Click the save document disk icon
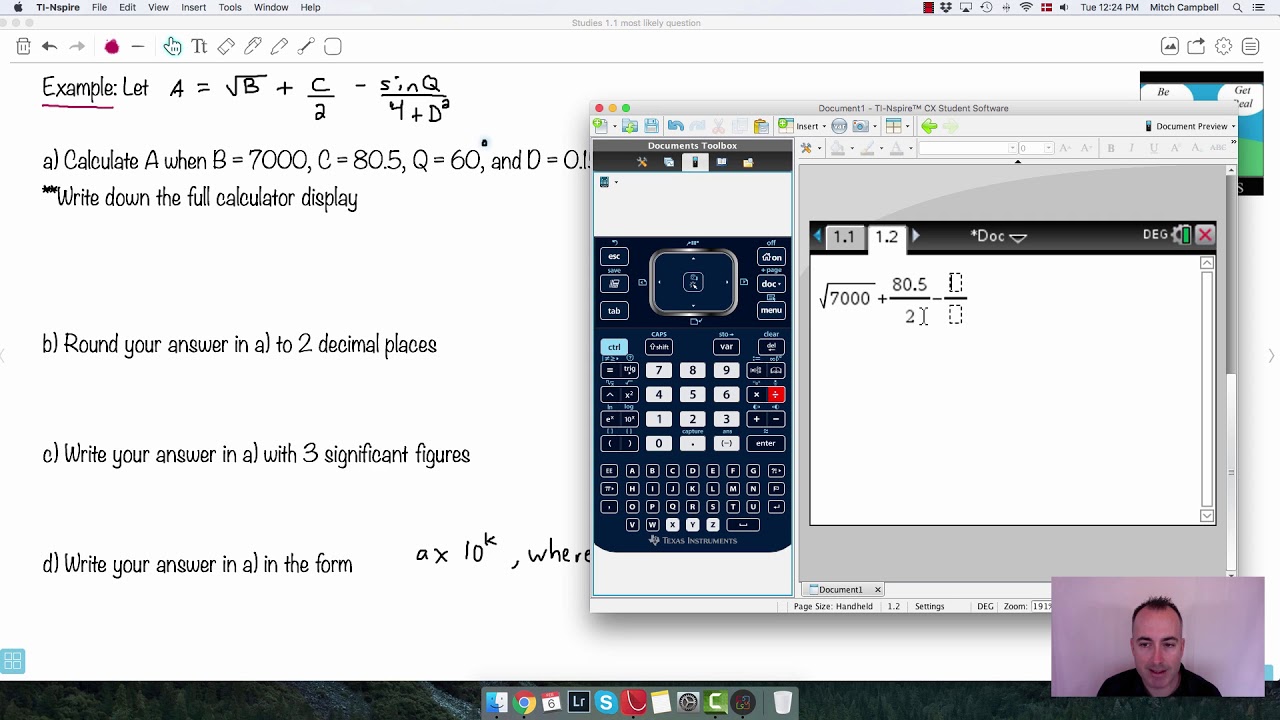Screen dimensions: 1280x720 [x=651, y=126]
